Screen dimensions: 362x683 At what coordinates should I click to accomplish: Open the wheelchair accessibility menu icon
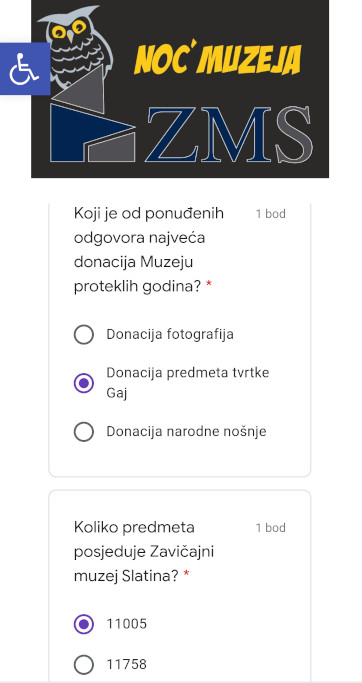point(25,68)
